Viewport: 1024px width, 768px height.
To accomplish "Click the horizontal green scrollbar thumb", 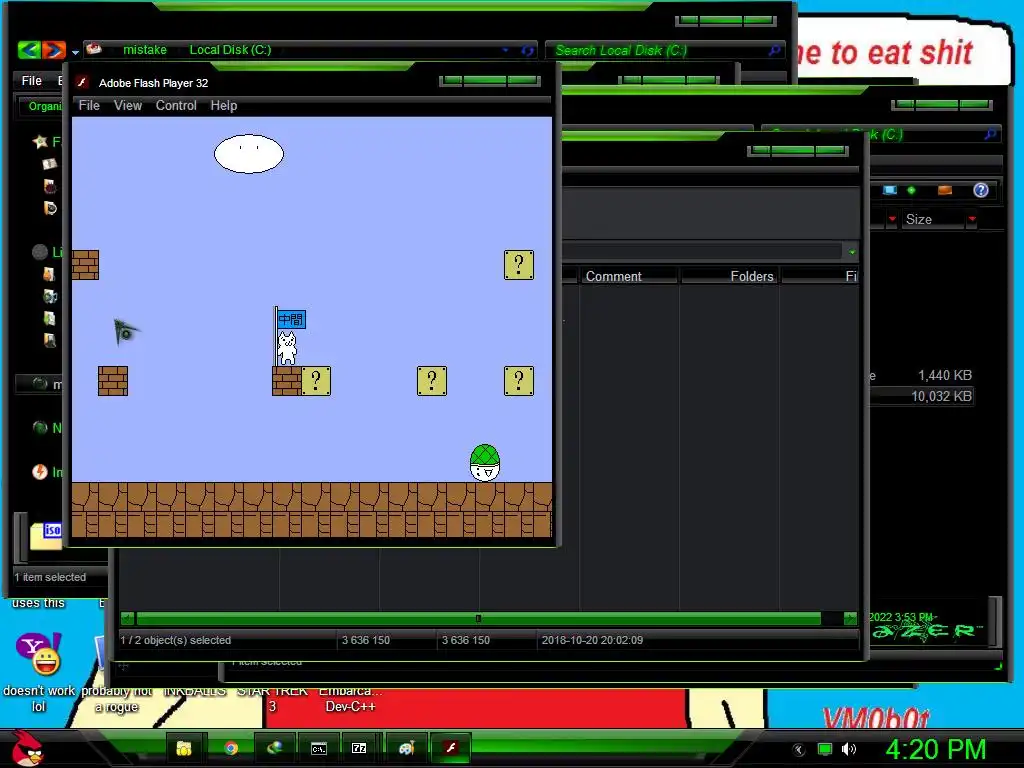I will 478,618.
